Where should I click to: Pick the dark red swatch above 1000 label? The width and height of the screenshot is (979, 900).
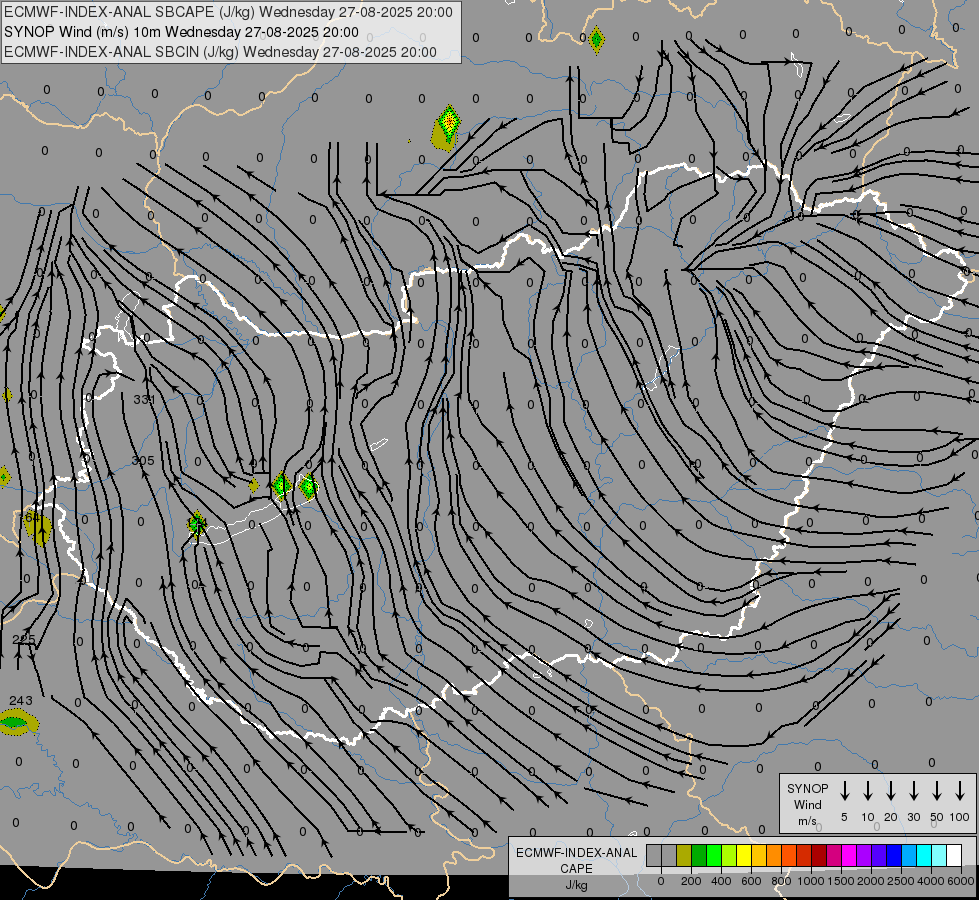[x=819, y=855]
